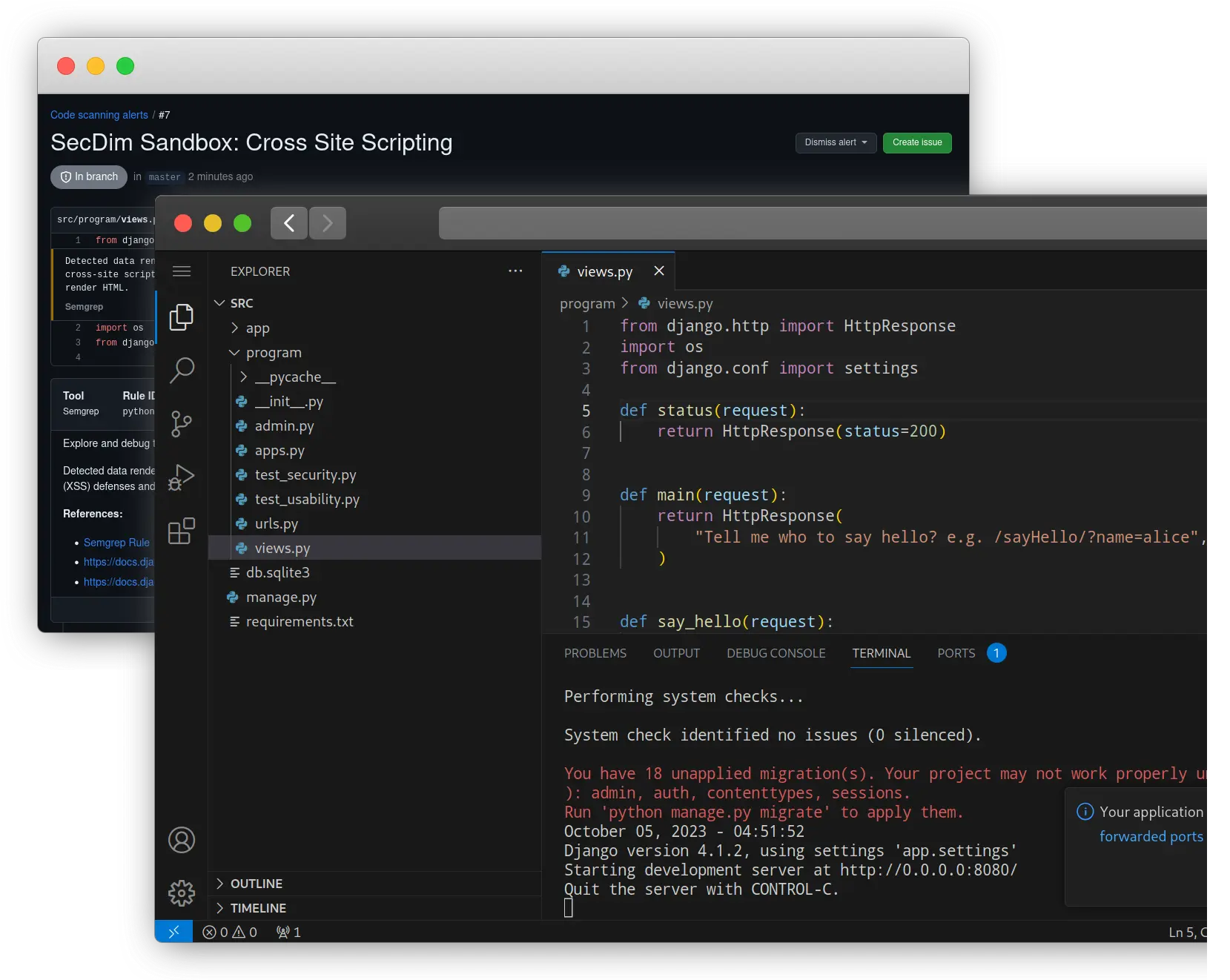Screen dimensions: 1230x980
Task: Open the Dismiss alert dropdown
Action: 835,142
